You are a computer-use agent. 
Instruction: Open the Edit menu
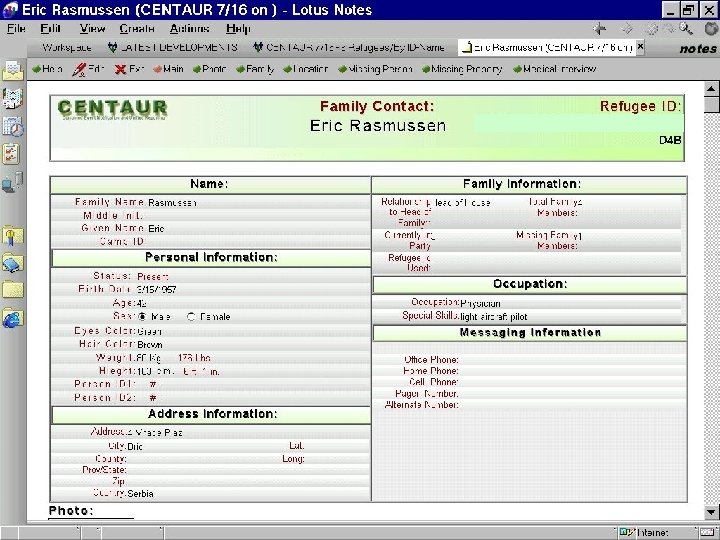50,29
